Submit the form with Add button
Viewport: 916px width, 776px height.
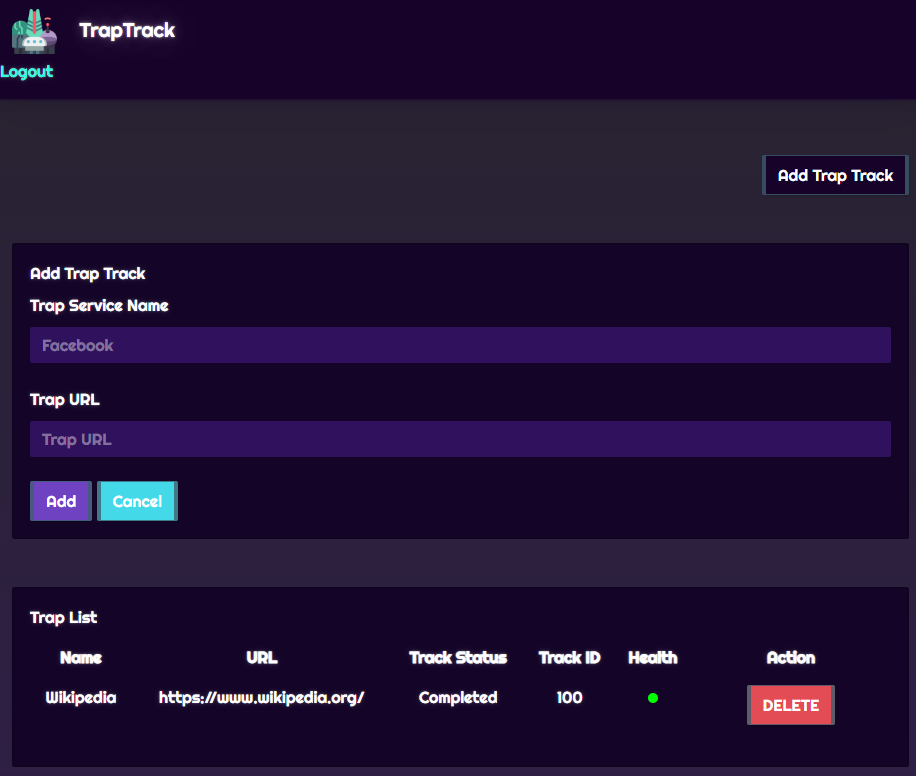click(61, 501)
